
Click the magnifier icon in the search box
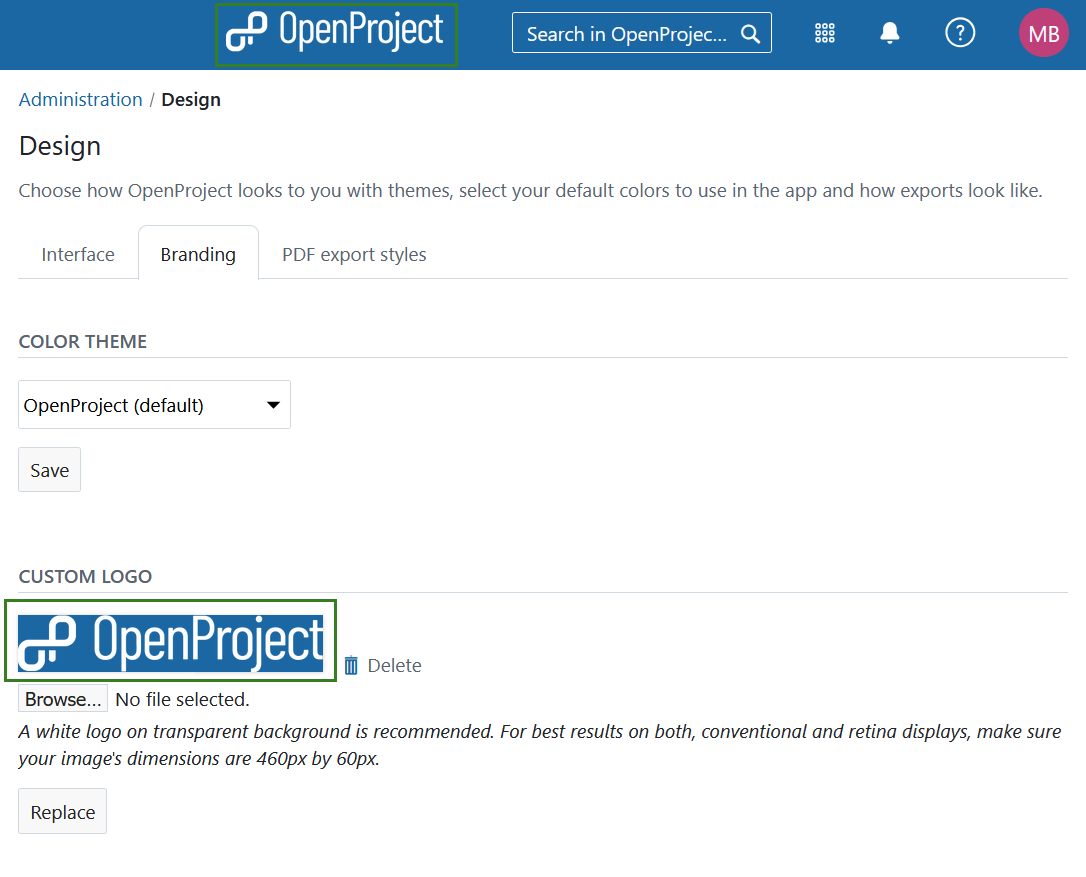pyautogui.click(x=750, y=34)
